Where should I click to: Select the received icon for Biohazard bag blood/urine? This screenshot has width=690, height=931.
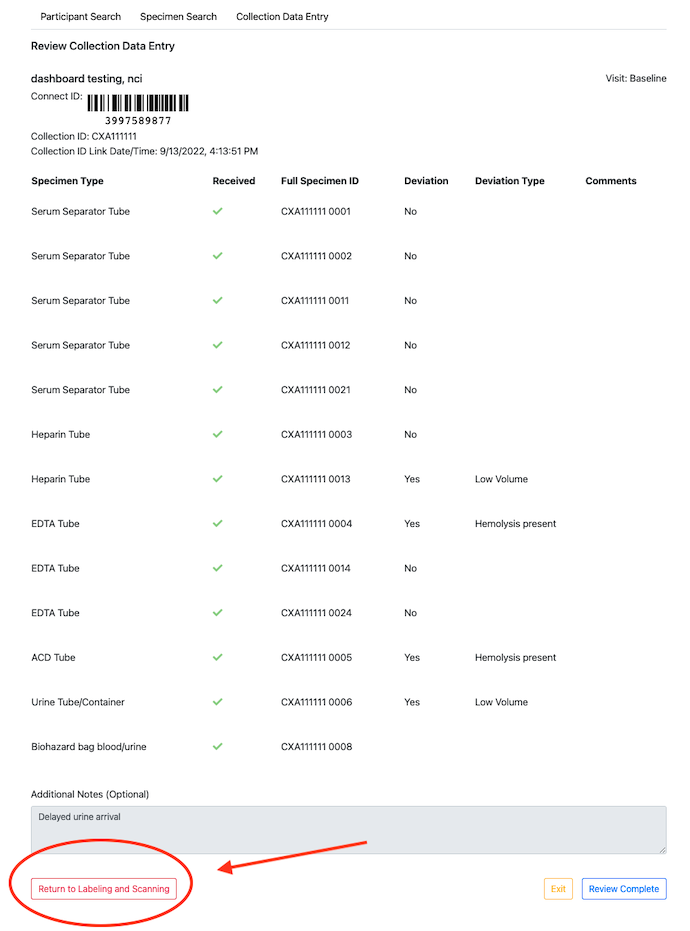(x=217, y=747)
